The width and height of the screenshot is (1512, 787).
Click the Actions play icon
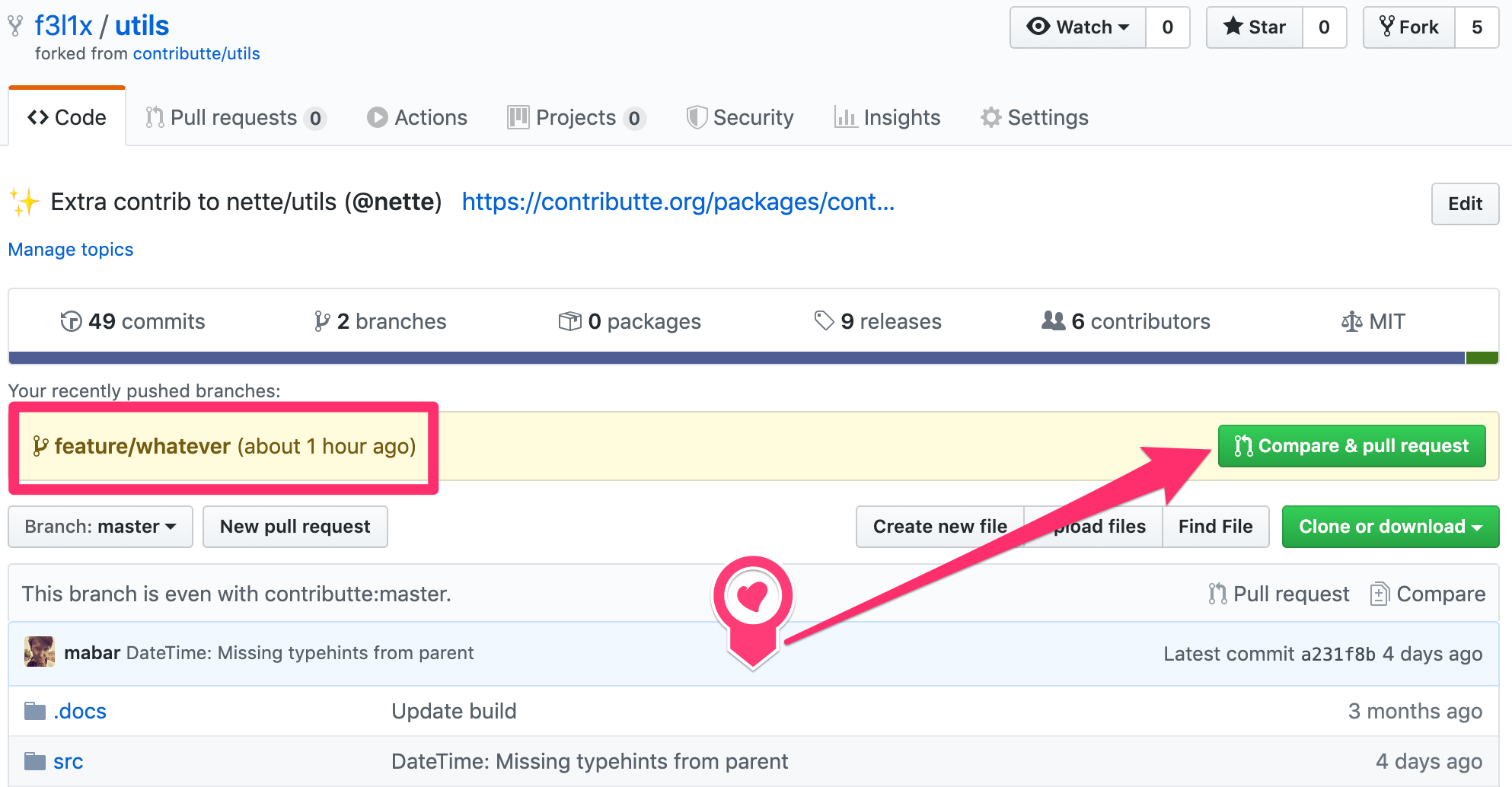coord(377,117)
